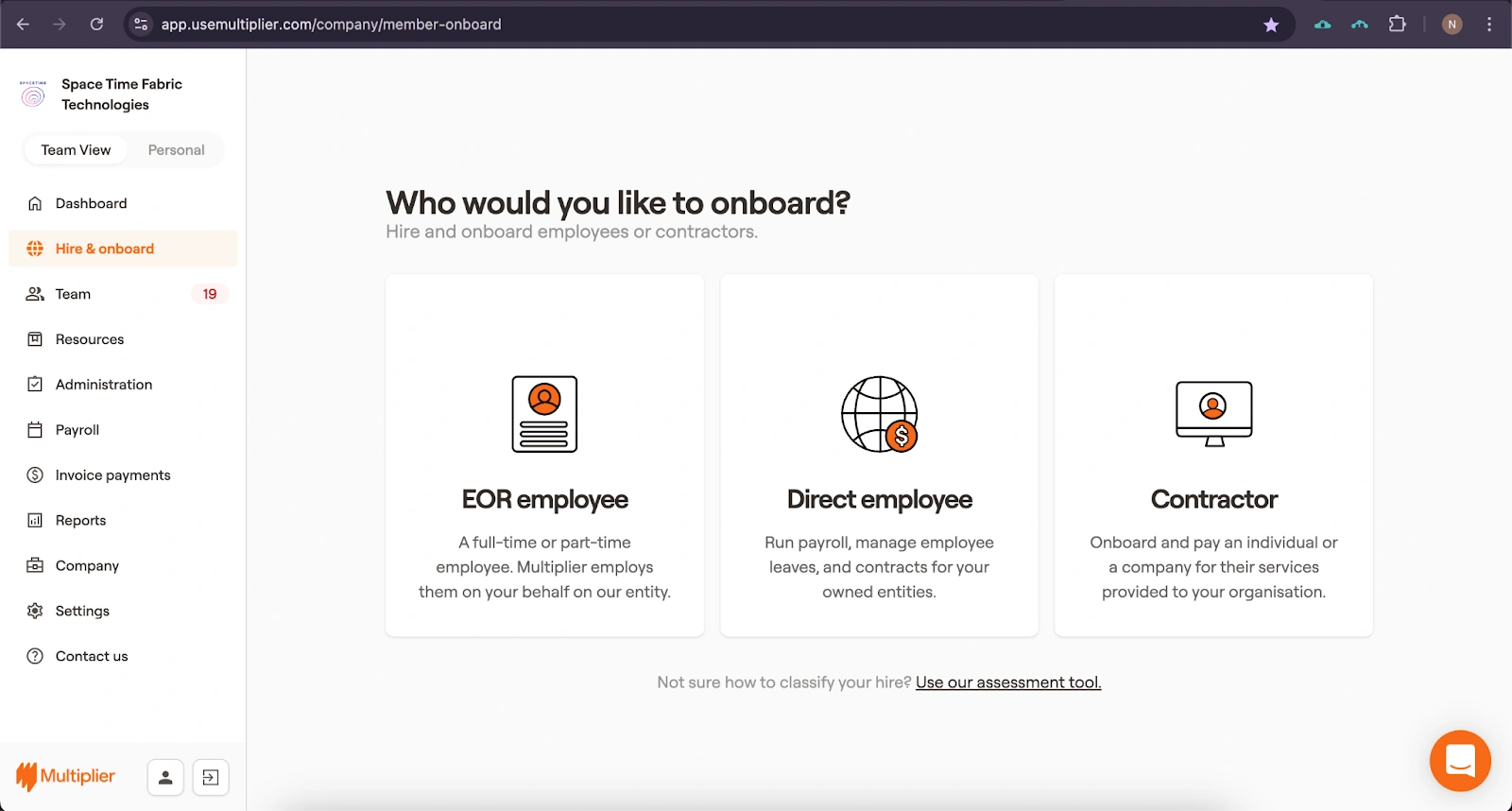Click the Payroll calendar icon
Viewport: 1512px width, 811px height.
(35, 430)
